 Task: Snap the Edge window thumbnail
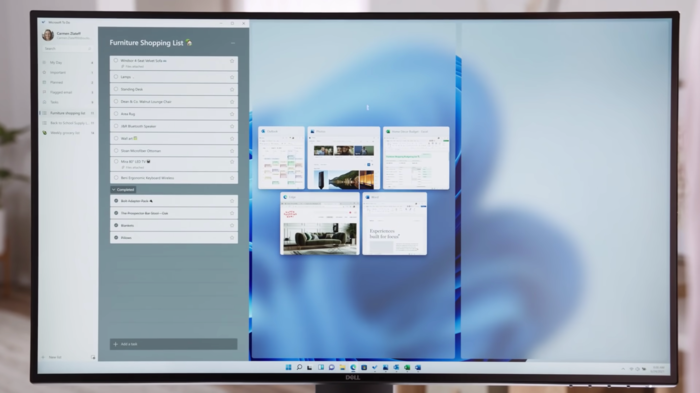[320, 224]
